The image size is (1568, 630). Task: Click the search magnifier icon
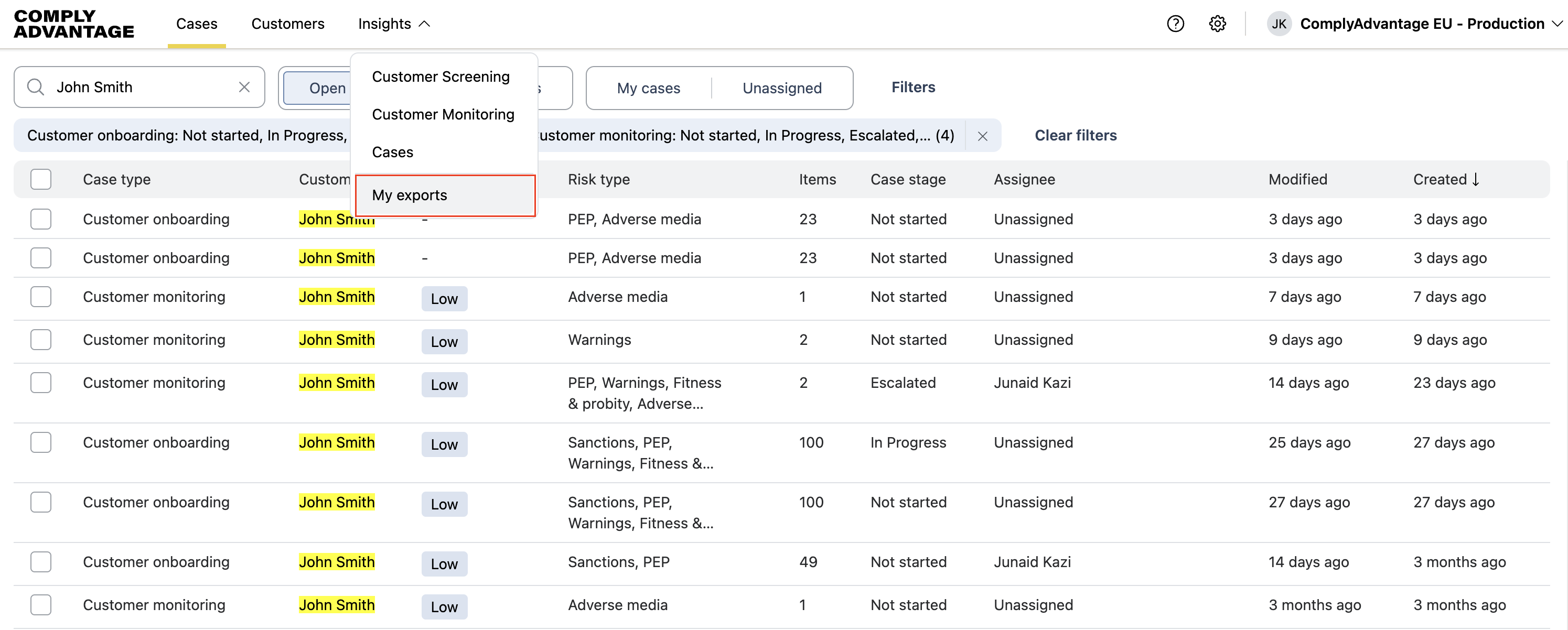36,87
